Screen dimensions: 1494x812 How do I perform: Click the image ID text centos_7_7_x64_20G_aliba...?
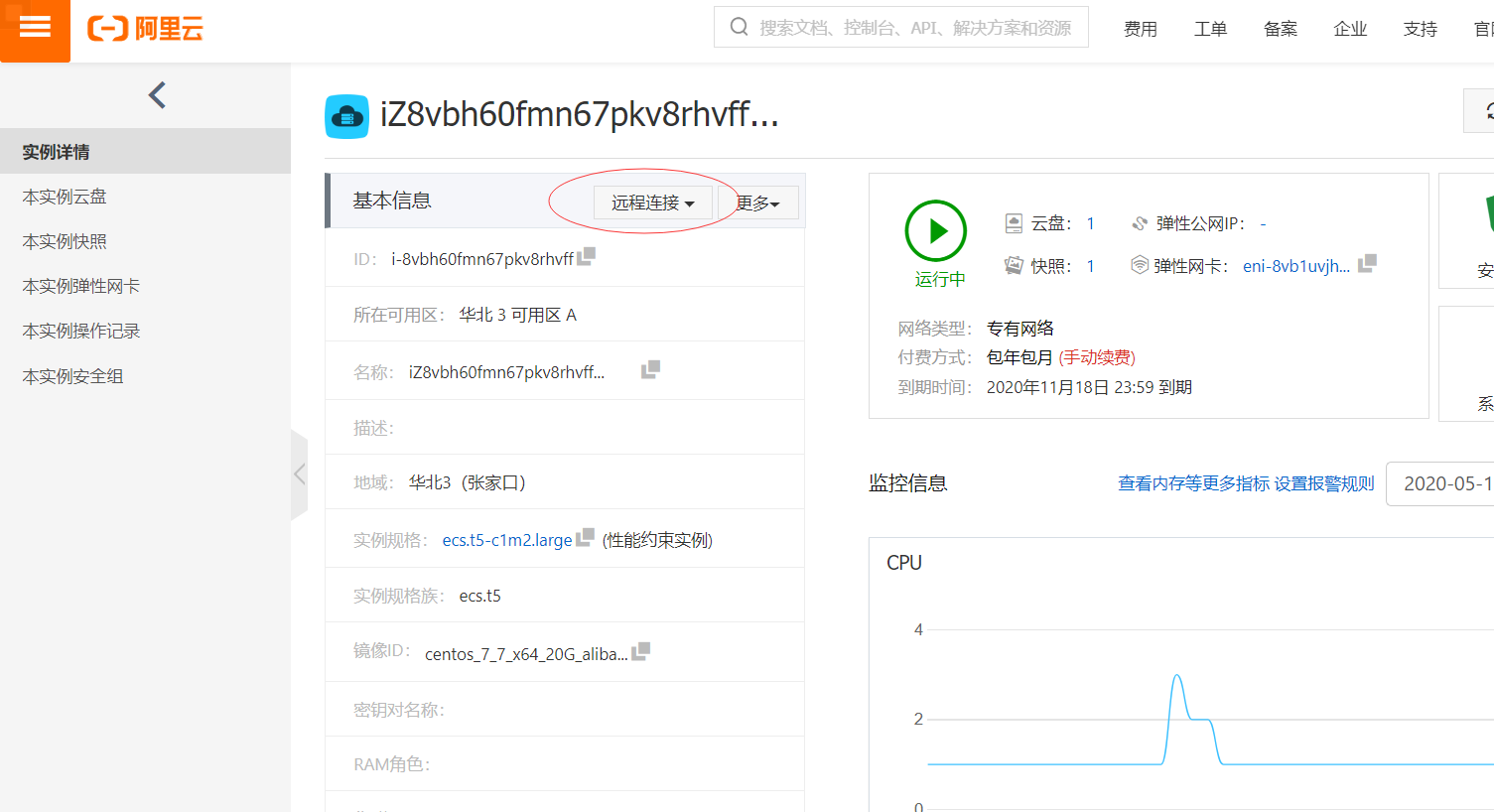point(526,654)
